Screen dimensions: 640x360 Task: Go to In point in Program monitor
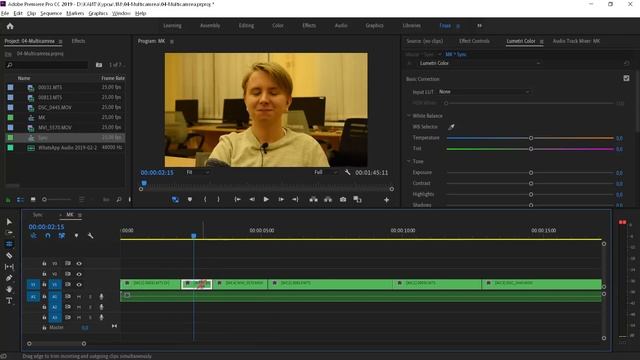pos(237,199)
